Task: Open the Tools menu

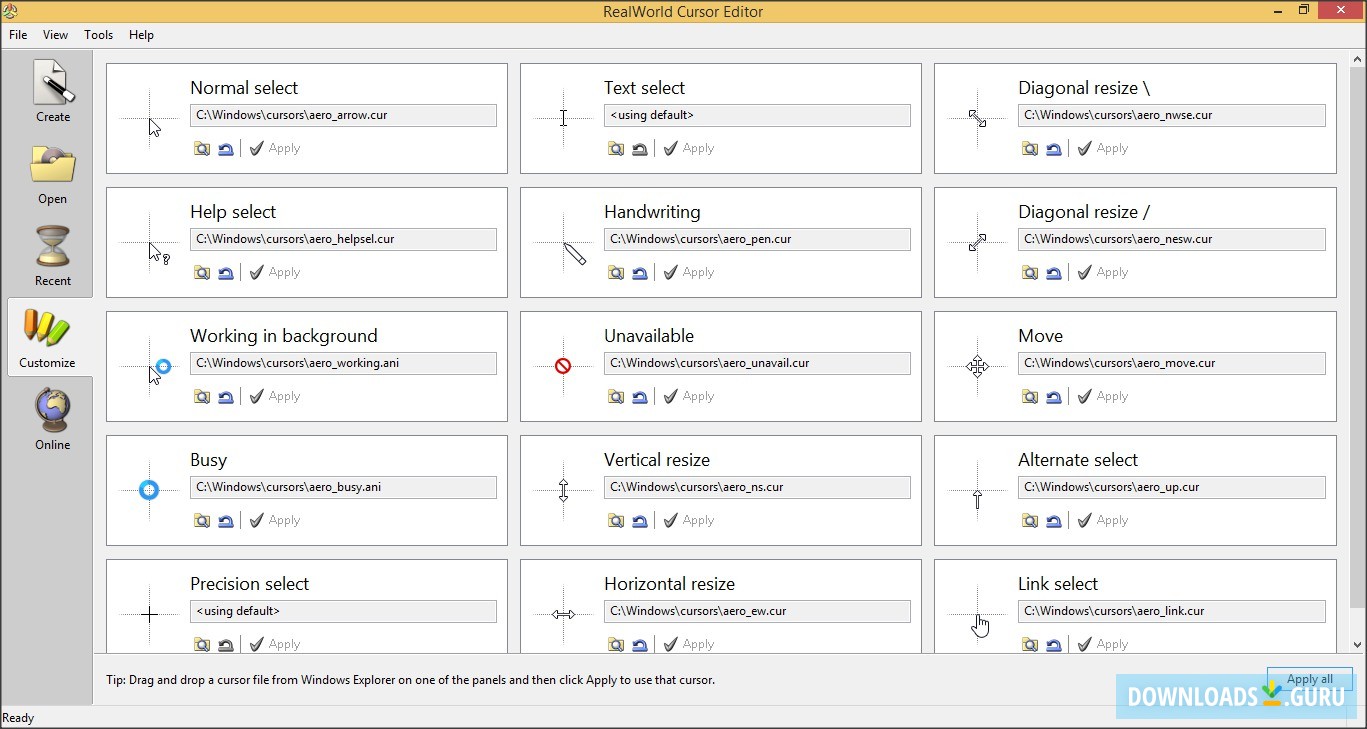Action: point(98,34)
